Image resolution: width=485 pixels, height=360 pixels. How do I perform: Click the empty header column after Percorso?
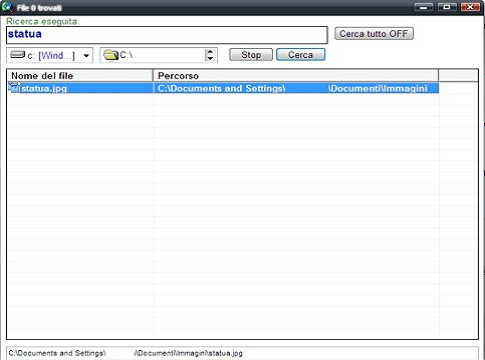click(458, 76)
